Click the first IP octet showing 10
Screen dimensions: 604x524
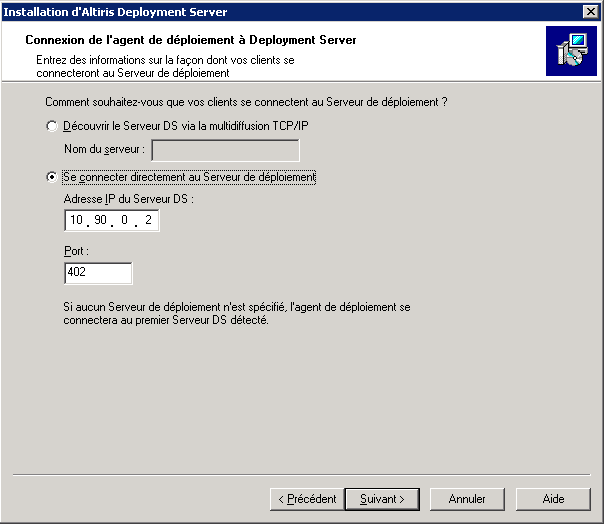coord(76,220)
